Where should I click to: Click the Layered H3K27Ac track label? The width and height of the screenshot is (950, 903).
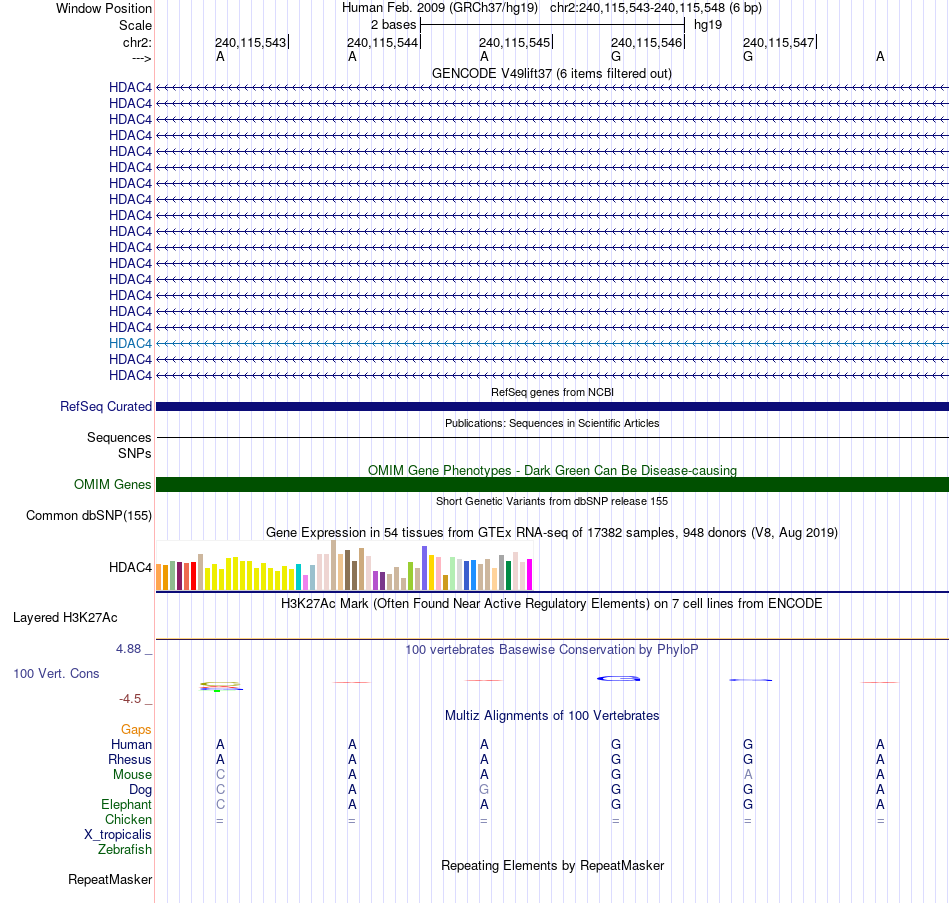(65, 618)
